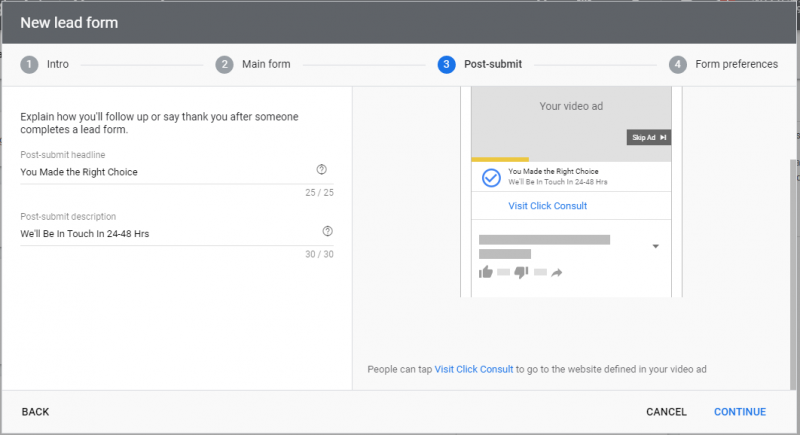The width and height of the screenshot is (800, 435).
Task: Focus the Post-submit description text field
Action: pyautogui.click(x=166, y=234)
